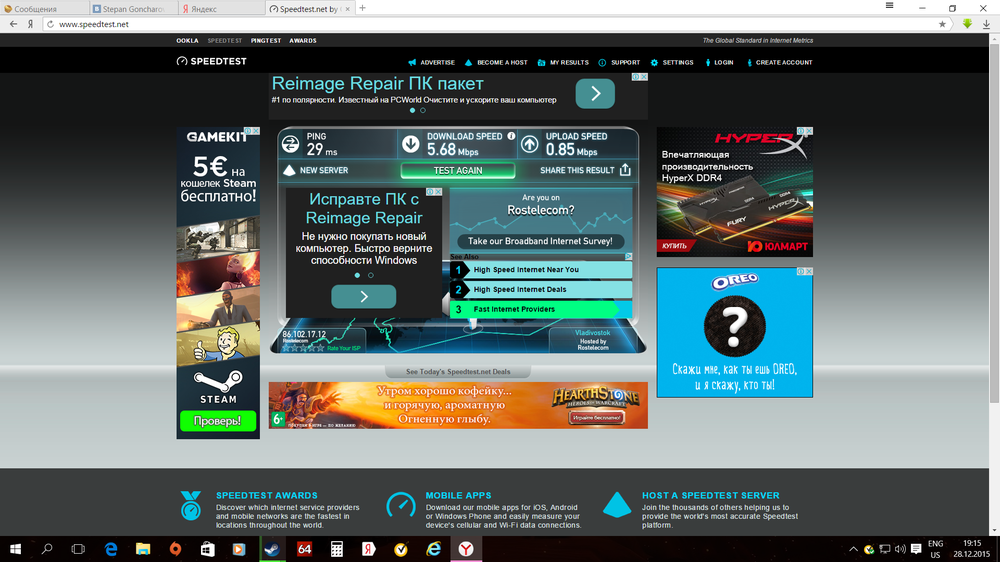The image size is (1000, 562).
Task: Open Speedtest Settings
Action: pos(672,63)
